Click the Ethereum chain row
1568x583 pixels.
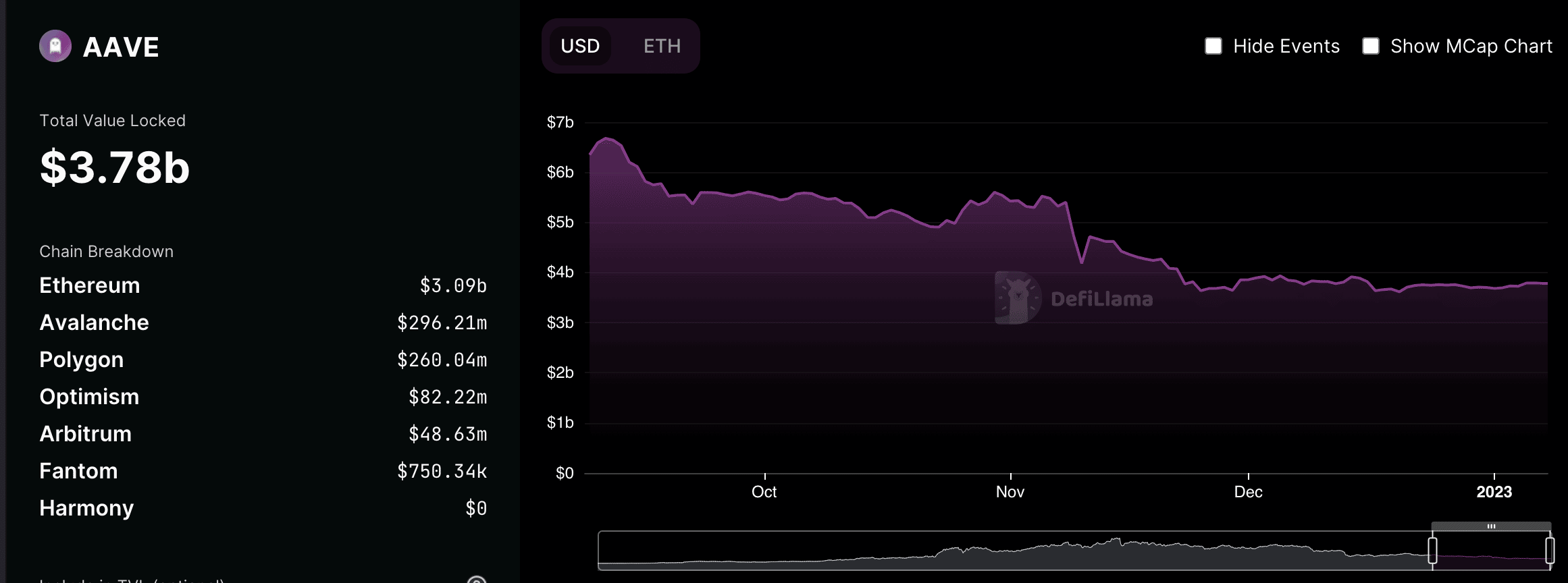click(263, 285)
